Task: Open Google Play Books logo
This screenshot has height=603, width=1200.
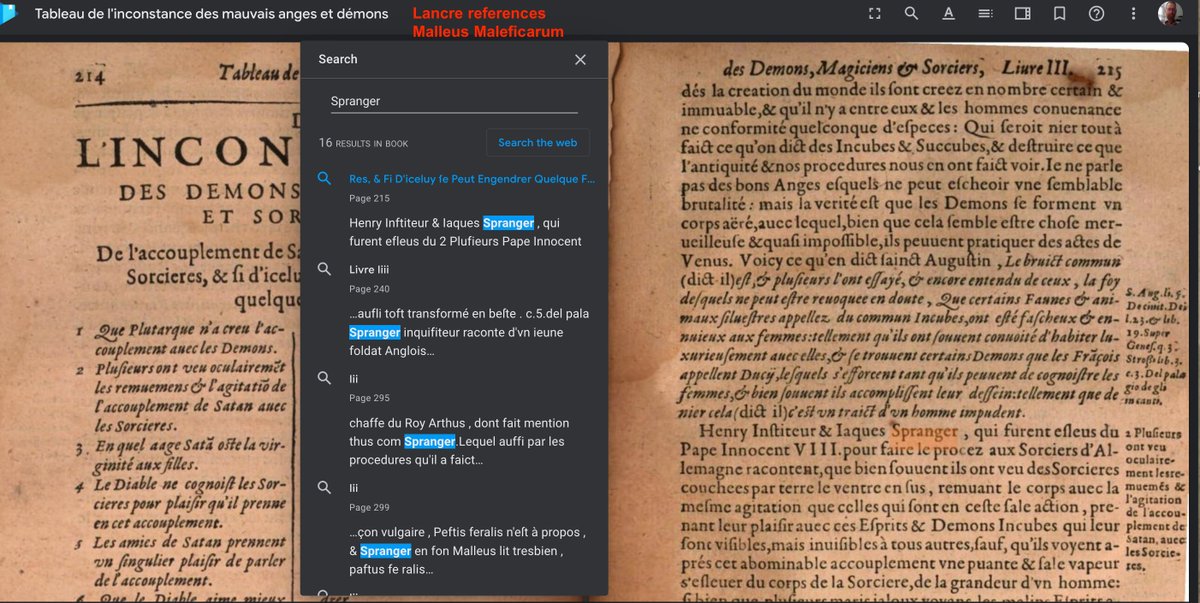Action: (x=9, y=14)
